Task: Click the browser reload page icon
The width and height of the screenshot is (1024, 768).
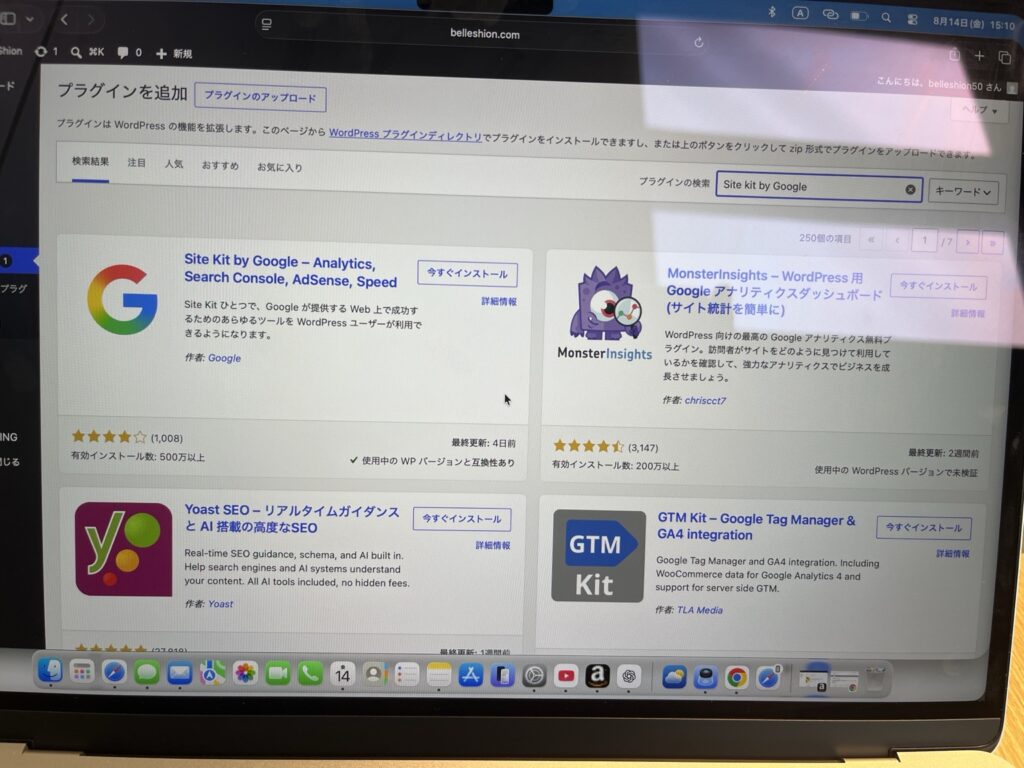Action: coord(699,42)
